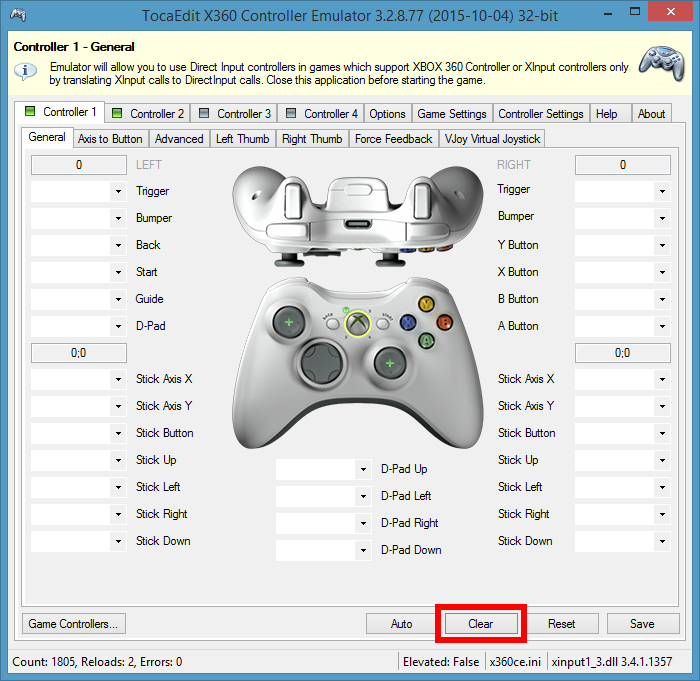
Task: Click the Game Controllers... button
Action: (x=74, y=623)
